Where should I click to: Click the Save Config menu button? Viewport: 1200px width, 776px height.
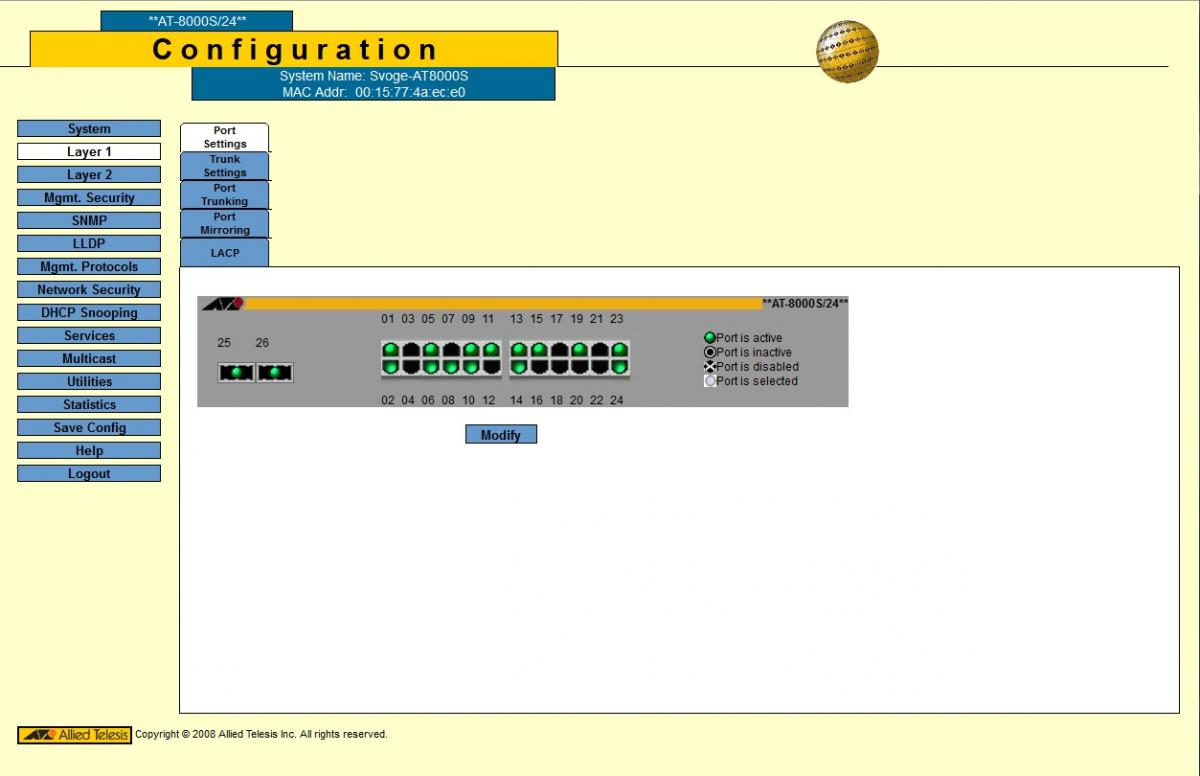(89, 428)
